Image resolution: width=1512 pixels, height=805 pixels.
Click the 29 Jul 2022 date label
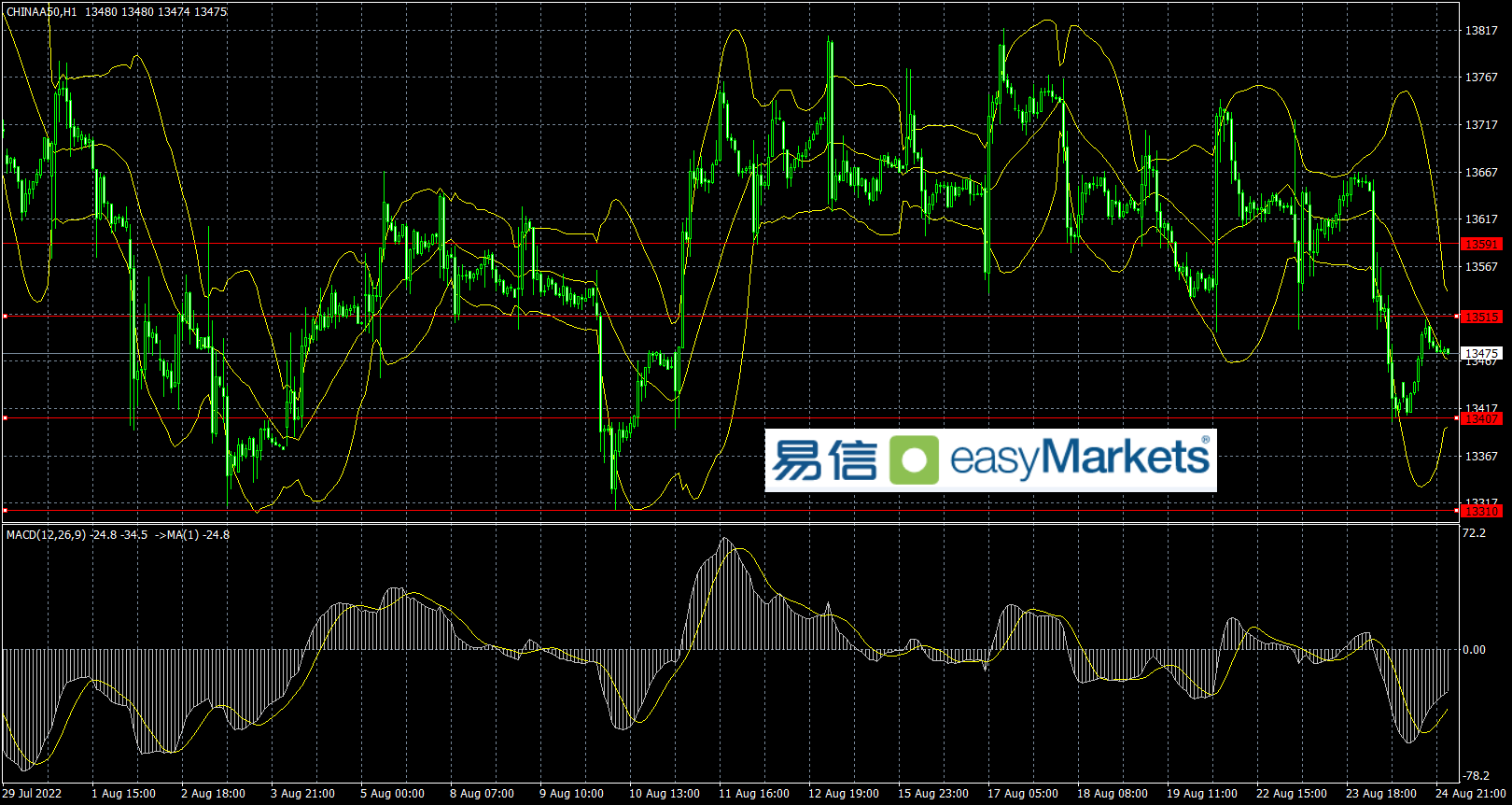coord(32,793)
